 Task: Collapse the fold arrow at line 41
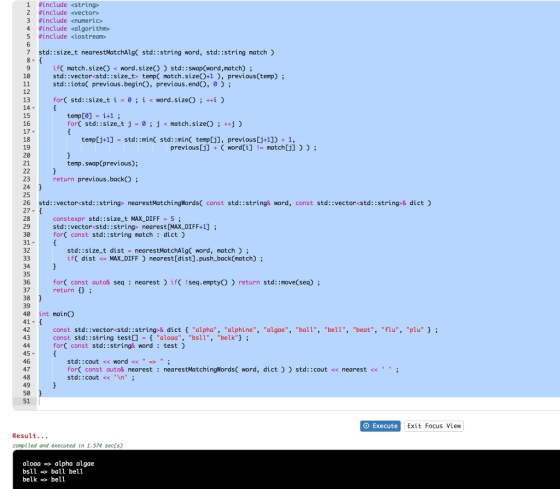(x=34, y=322)
